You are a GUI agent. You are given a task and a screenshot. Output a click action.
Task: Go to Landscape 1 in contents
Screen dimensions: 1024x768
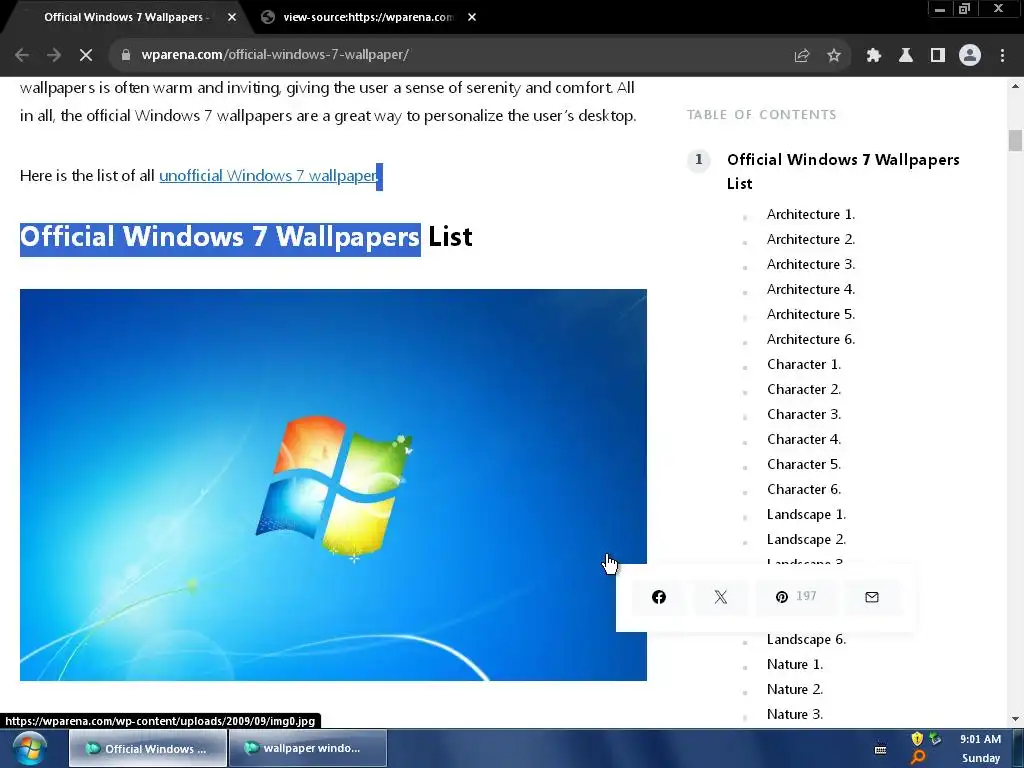(807, 515)
